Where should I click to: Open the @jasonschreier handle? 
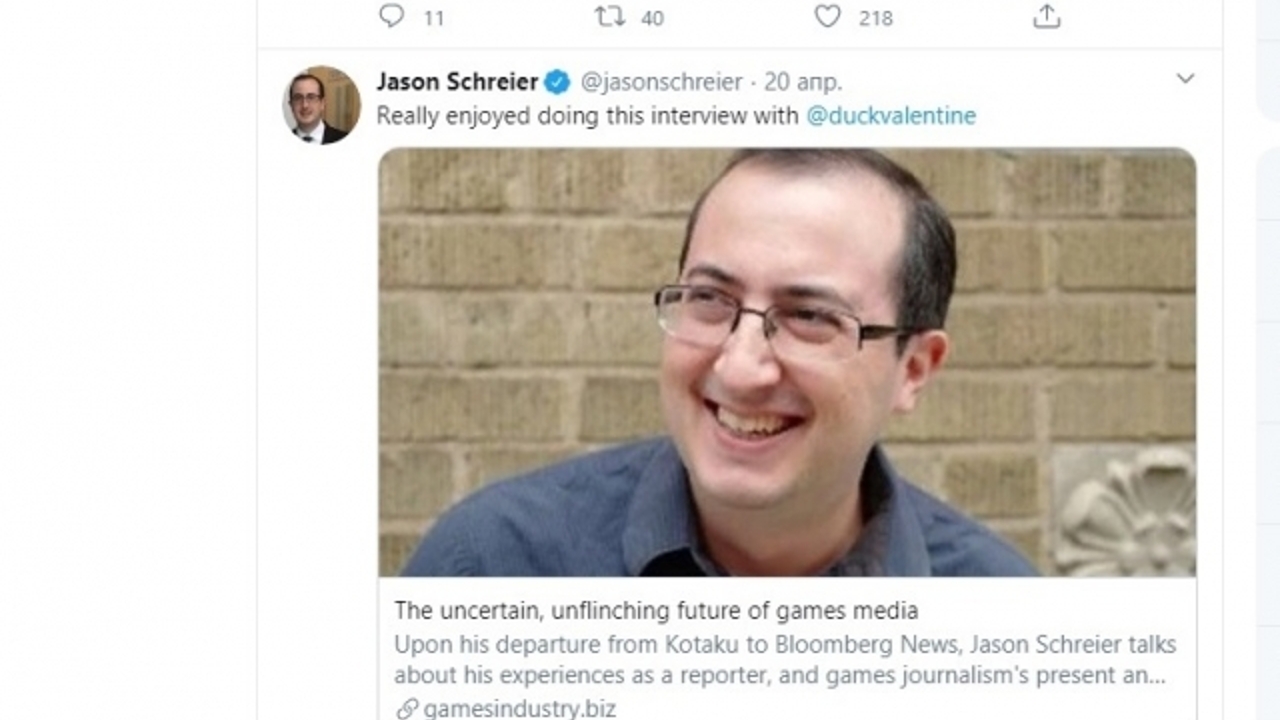click(x=661, y=82)
